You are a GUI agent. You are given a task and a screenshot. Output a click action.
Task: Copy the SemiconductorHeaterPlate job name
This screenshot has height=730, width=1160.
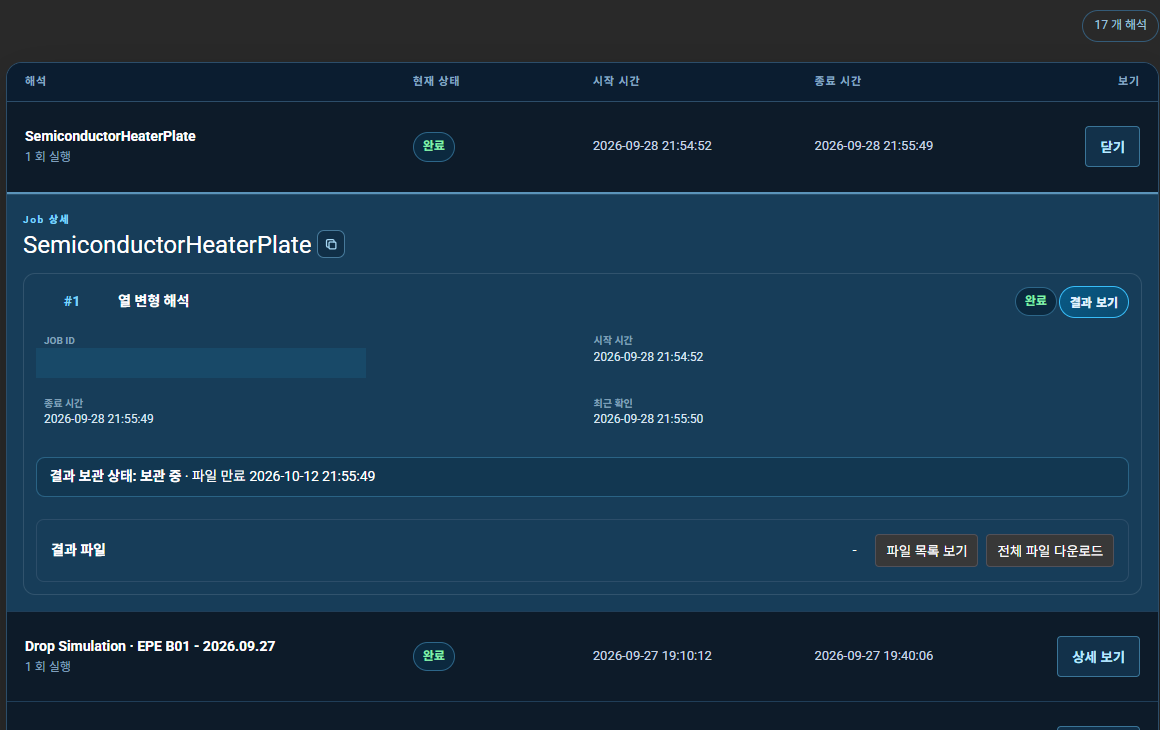[x=331, y=244]
